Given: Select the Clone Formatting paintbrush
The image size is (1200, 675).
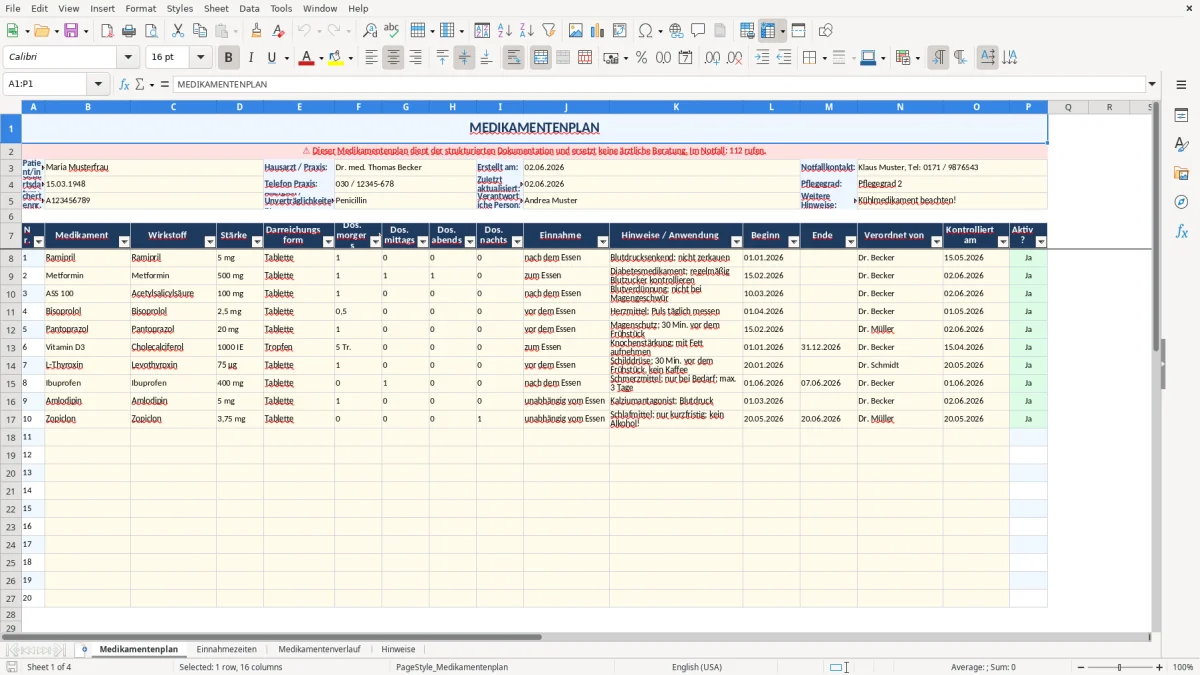Looking at the screenshot, I should click(257, 31).
